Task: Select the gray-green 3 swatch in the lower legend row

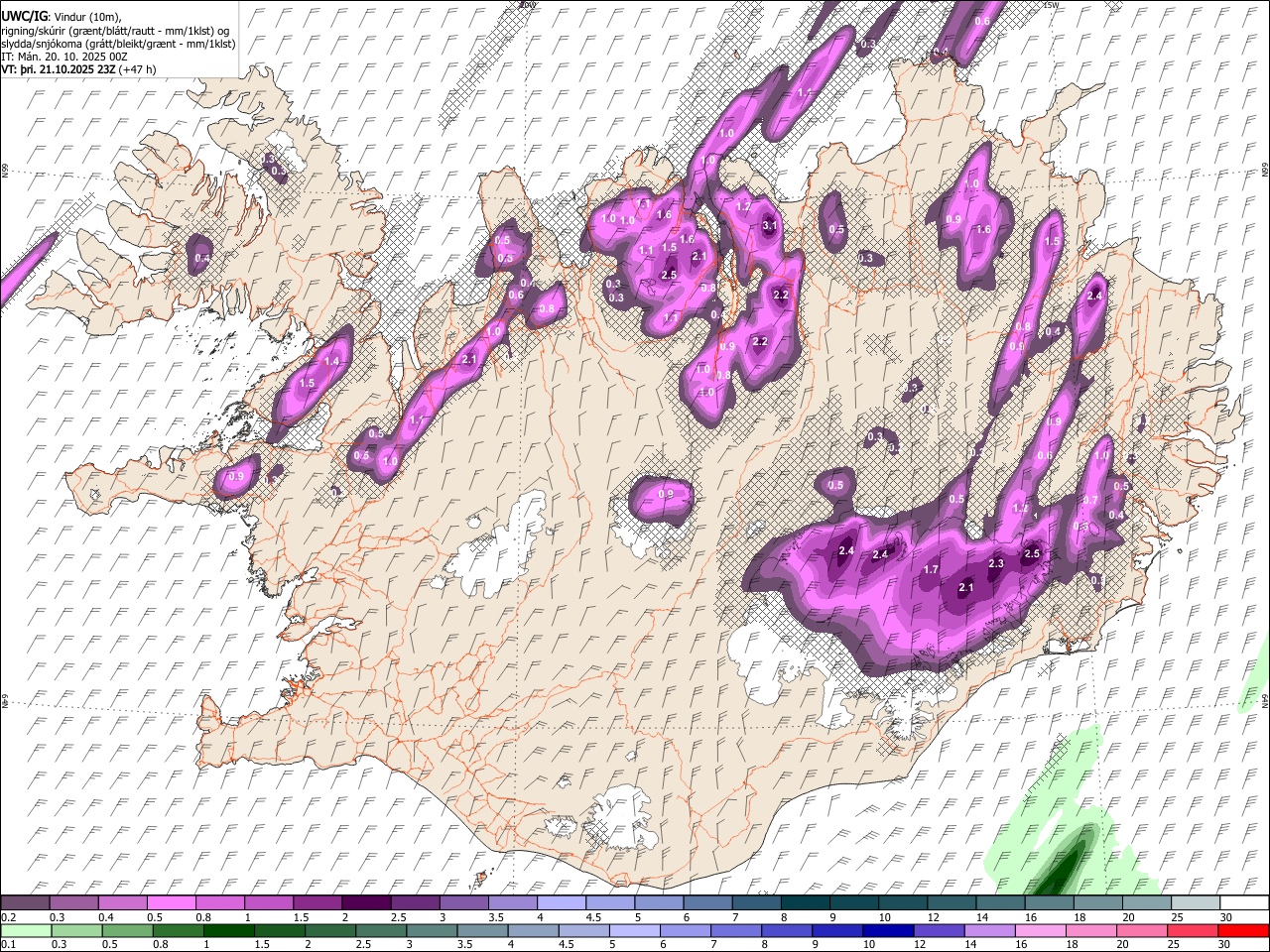Action: tap(431, 930)
